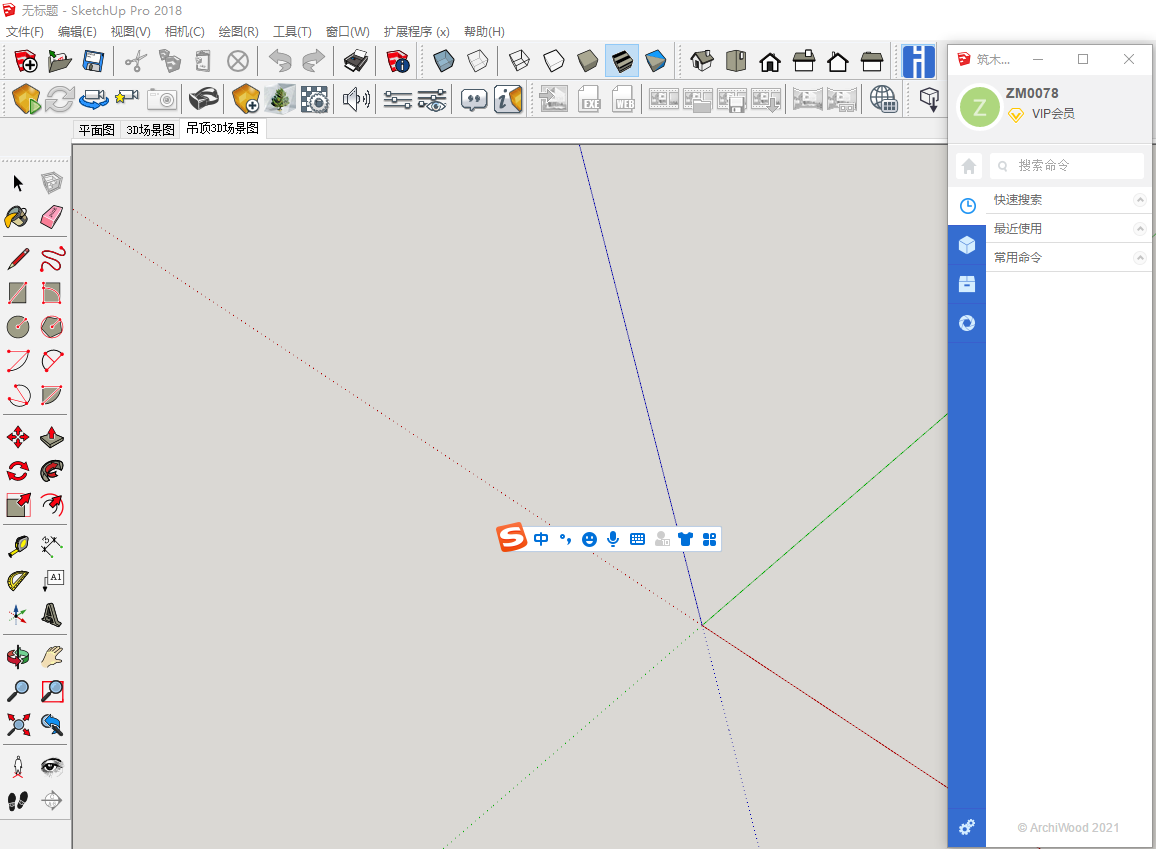Select the Line pencil tool
The image size is (1156, 849).
click(x=18, y=259)
